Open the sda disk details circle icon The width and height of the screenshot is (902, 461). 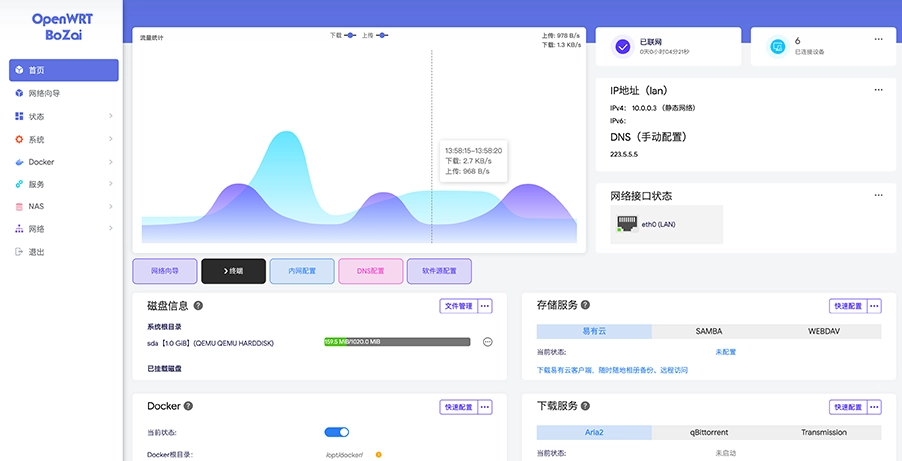tap(488, 342)
